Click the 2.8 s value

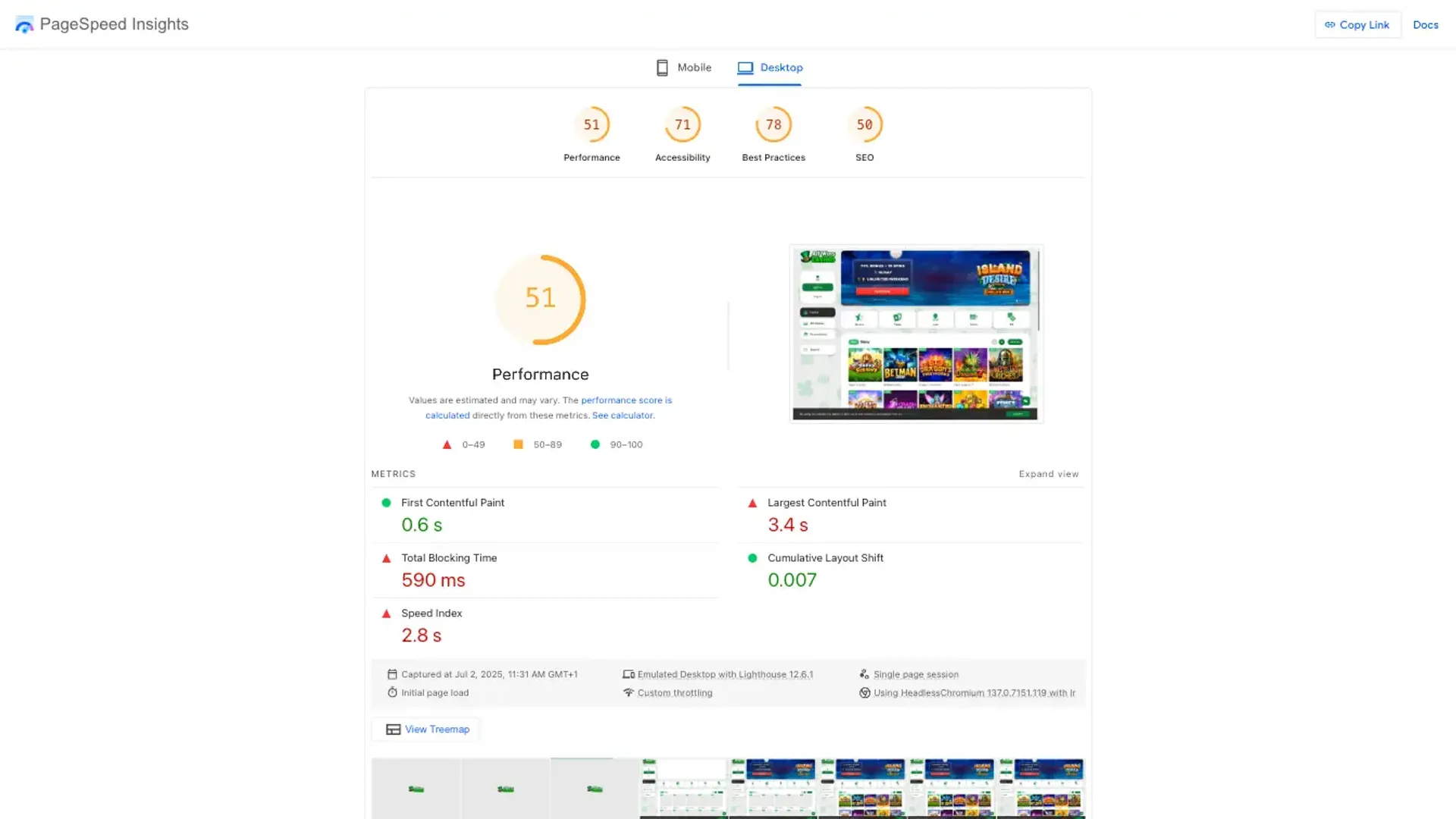422,635
